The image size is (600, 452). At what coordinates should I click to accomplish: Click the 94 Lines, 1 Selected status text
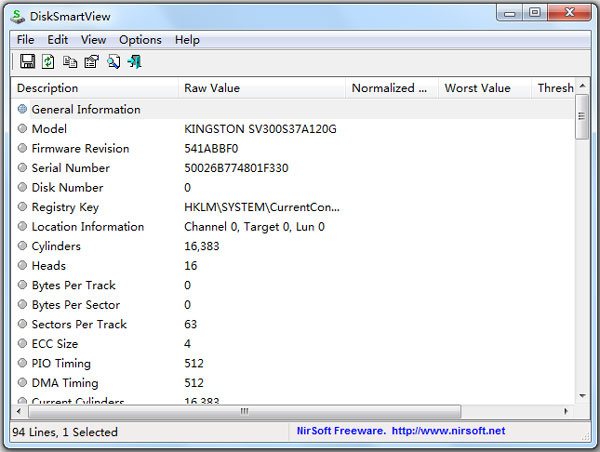[x=65, y=432]
